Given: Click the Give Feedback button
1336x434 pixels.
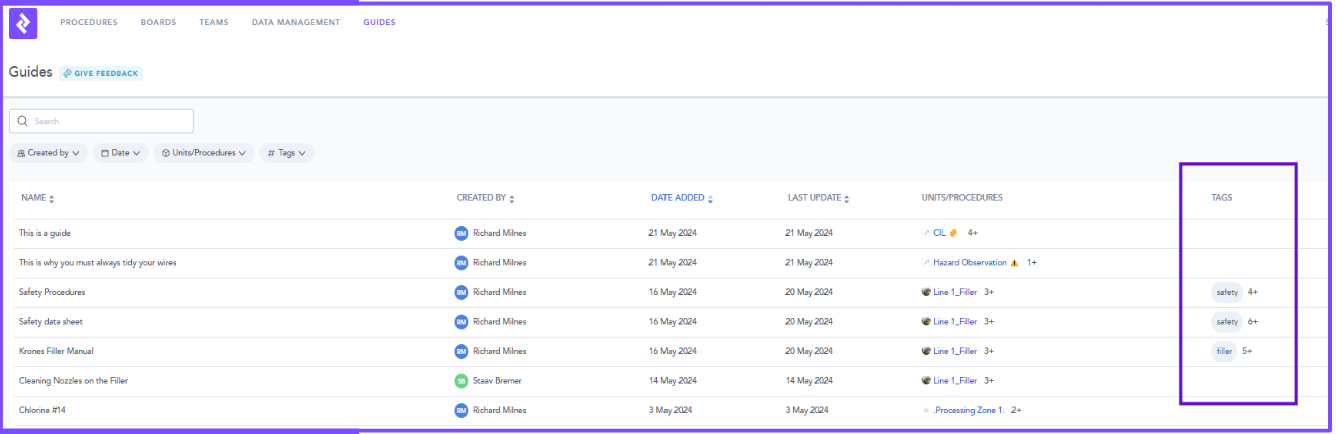Looking at the screenshot, I should pyautogui.click(x=101, y=73).
